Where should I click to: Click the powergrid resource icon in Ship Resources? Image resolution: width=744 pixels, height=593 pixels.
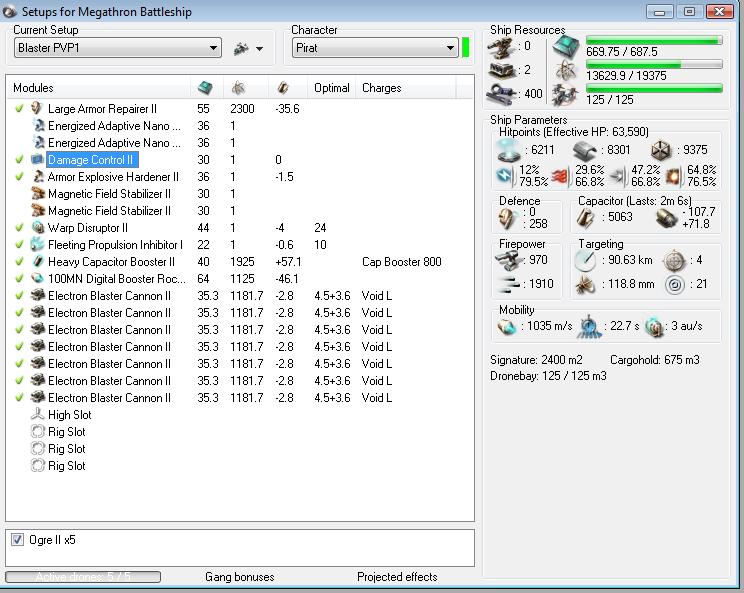pos(566,70)
